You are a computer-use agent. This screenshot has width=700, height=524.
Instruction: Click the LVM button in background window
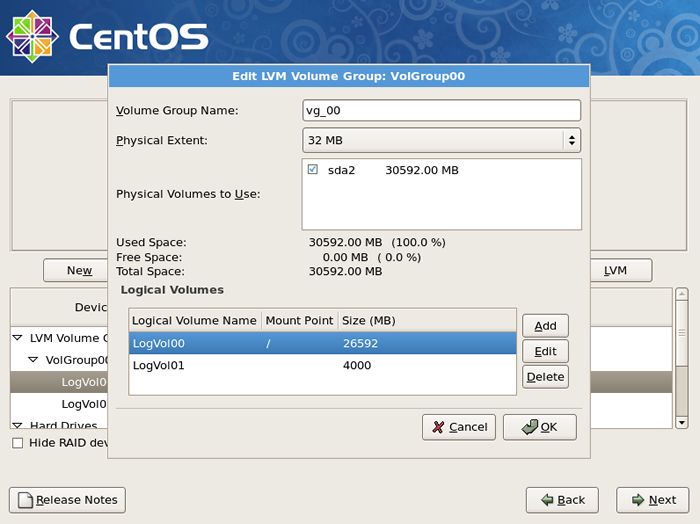[x=621, y=270]
